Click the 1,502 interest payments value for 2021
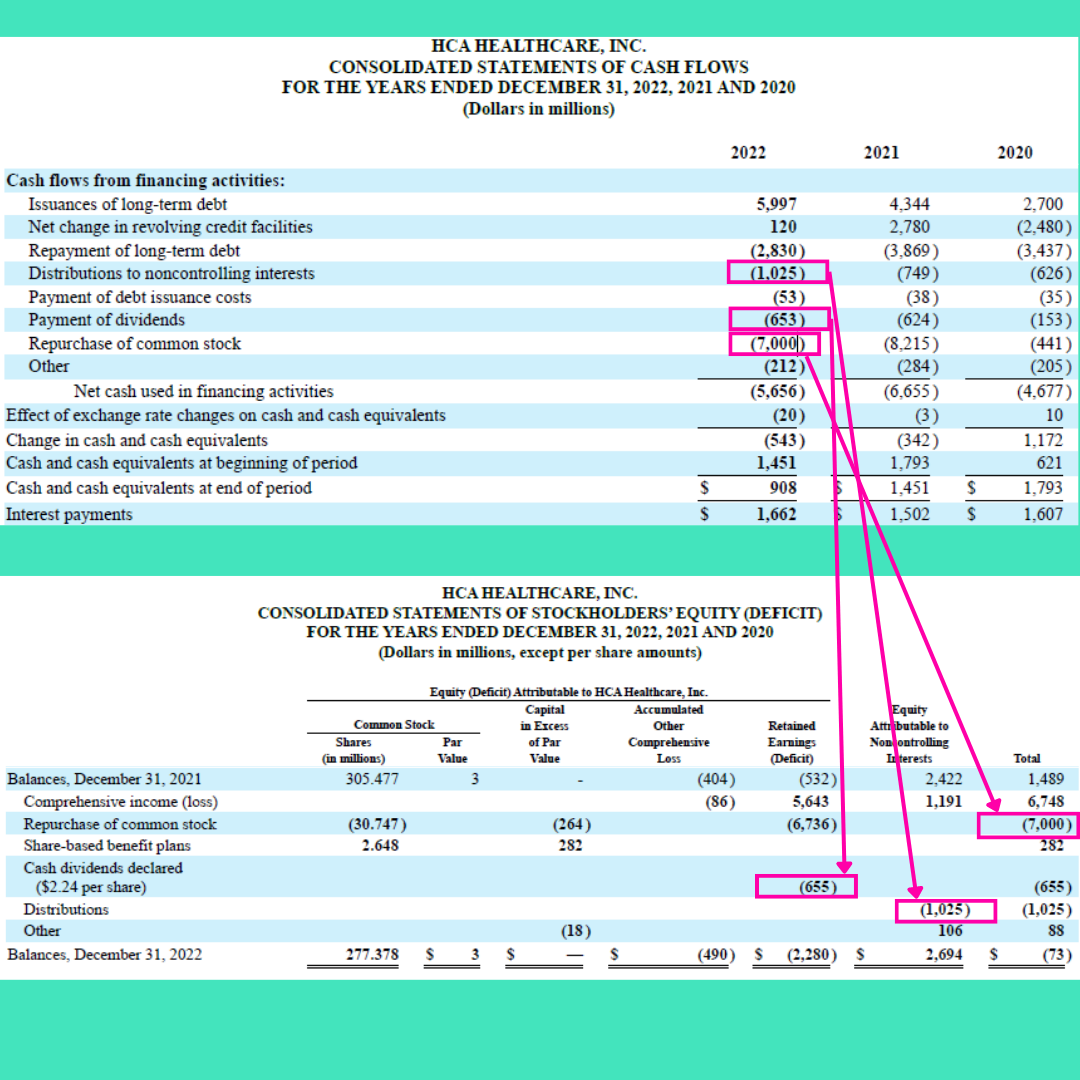 [x=909, y=515]
